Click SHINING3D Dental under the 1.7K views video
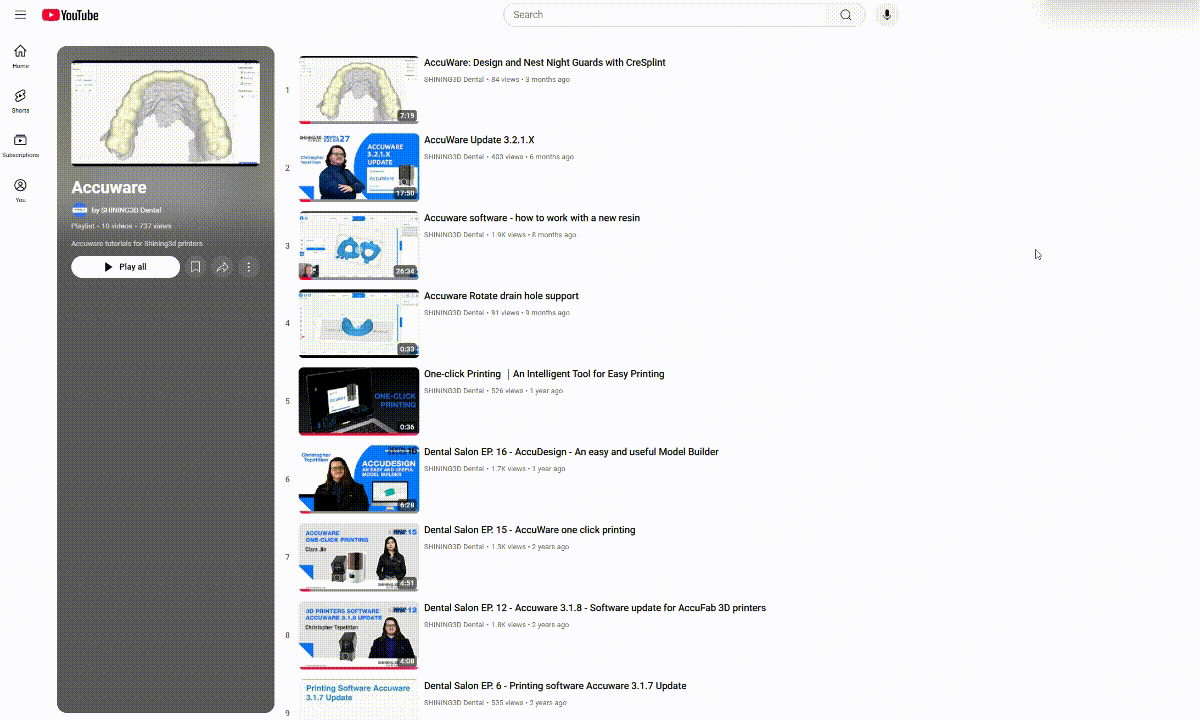1200x720 pixels. (x=454, y=469)
